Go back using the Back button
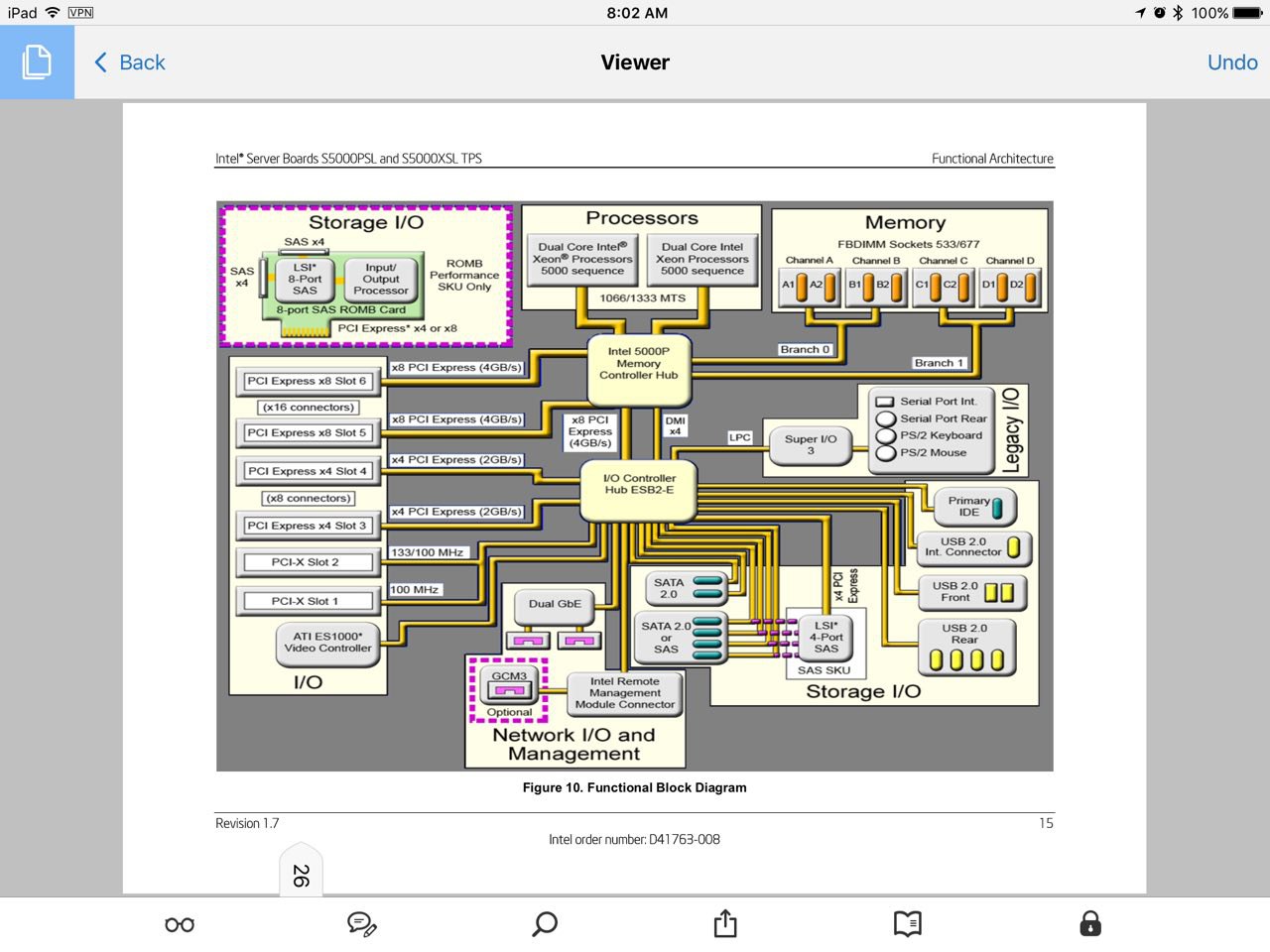Screen dimensions: 1270x952 (x=130, y=62)
